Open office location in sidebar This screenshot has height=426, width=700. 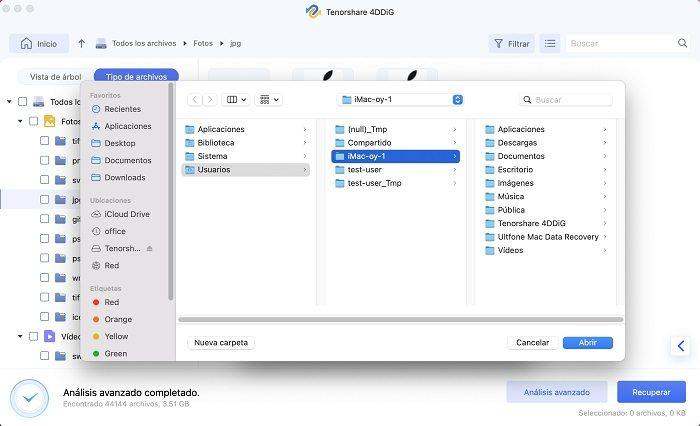[109, 231]
